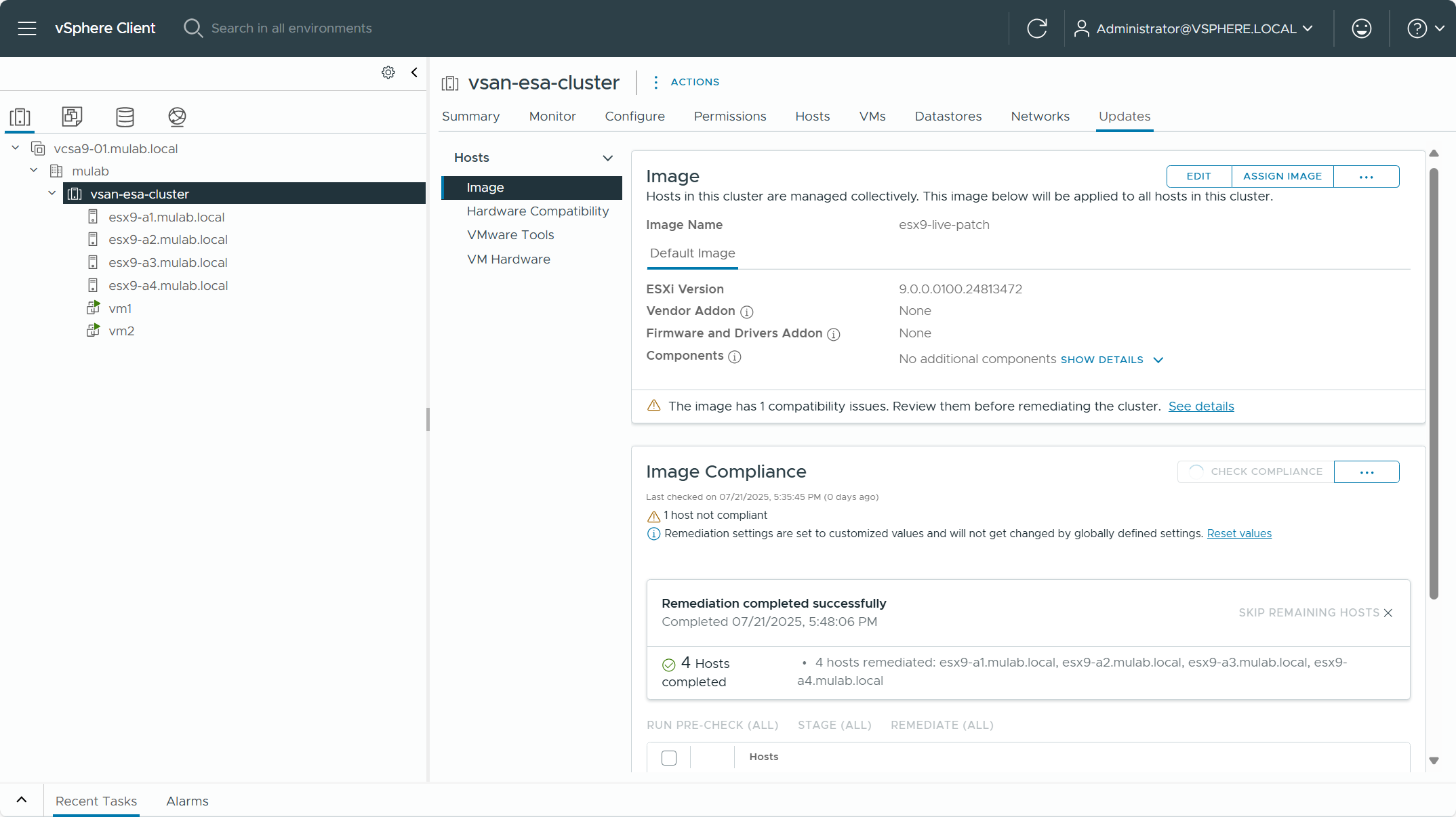Collapse the vsan-esa-cluster tree node
Viewport: 1456px width, 817px height.
[x=52, y=194]
